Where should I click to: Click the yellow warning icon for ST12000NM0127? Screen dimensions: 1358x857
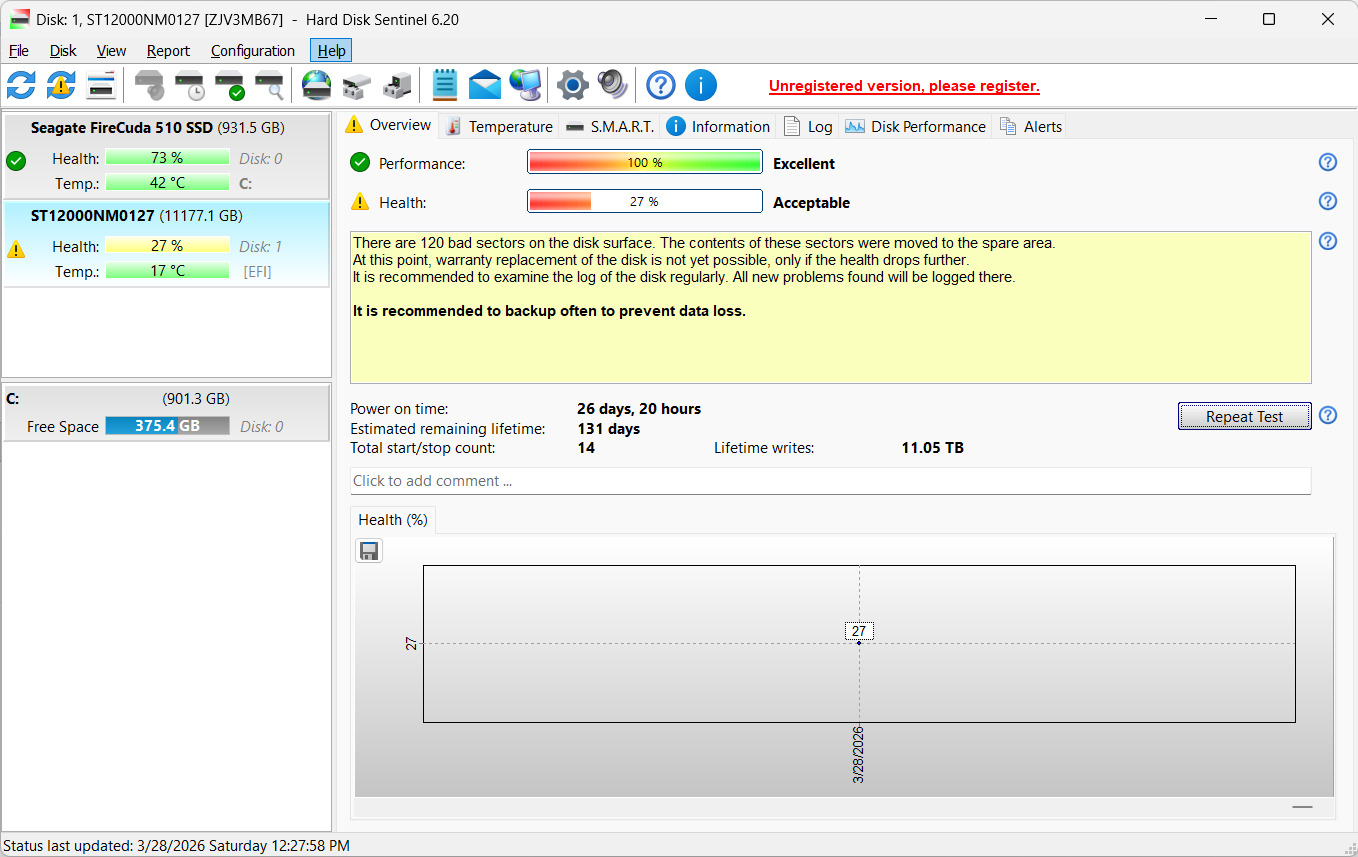(x=16, y=248)
